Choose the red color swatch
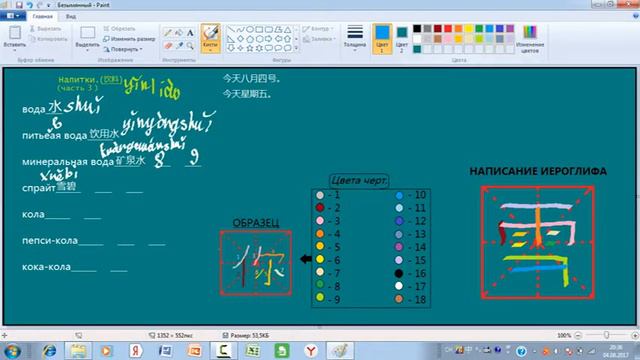640x360 pixels. pyautogui.click(x=448, y=29)
